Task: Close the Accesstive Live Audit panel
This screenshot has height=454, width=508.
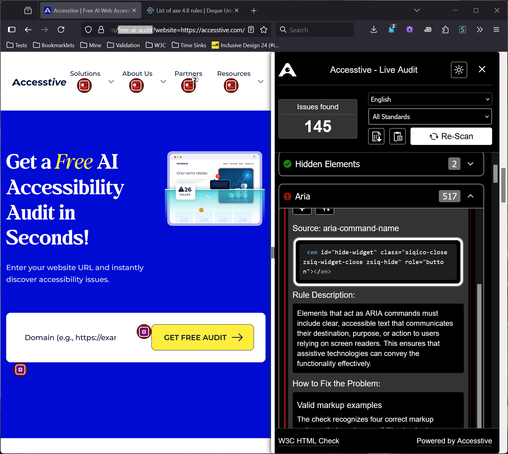Action: coord(482,69)
